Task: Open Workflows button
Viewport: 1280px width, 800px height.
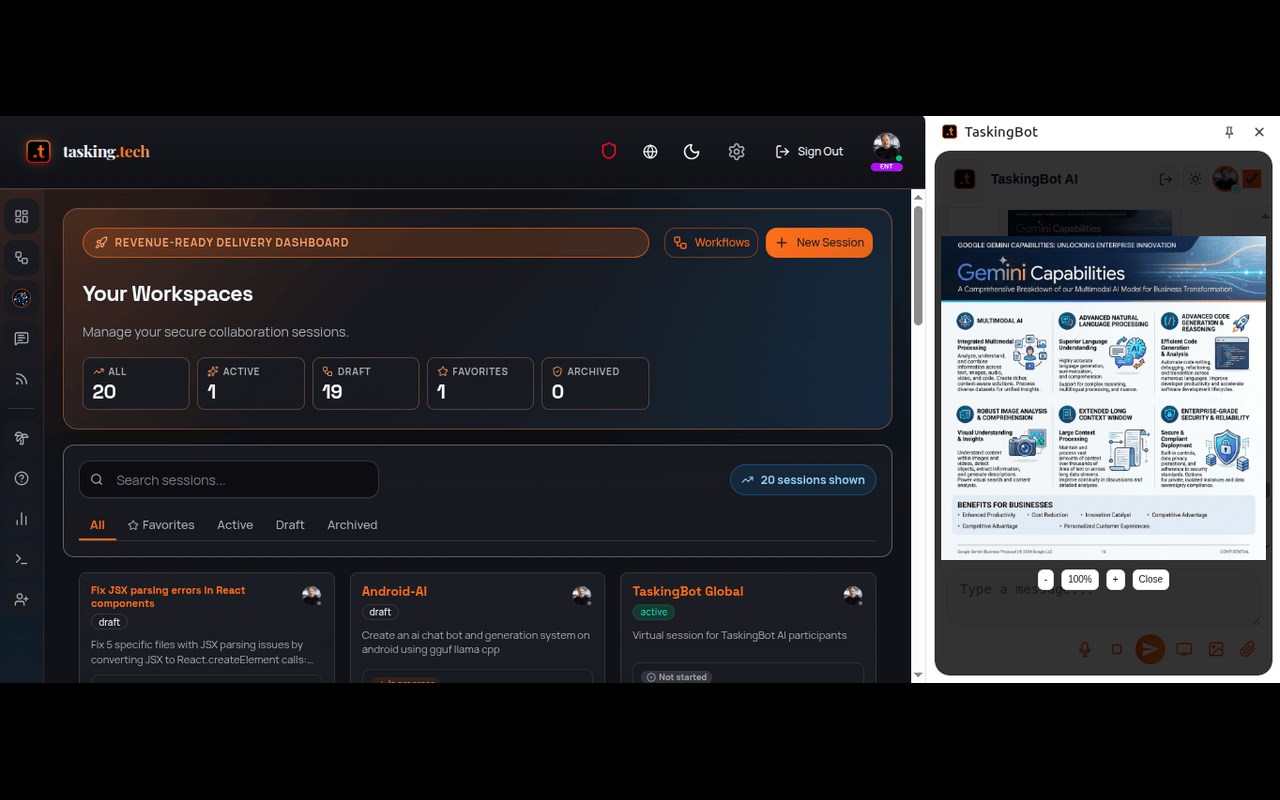Action: [x=711, y=242]
